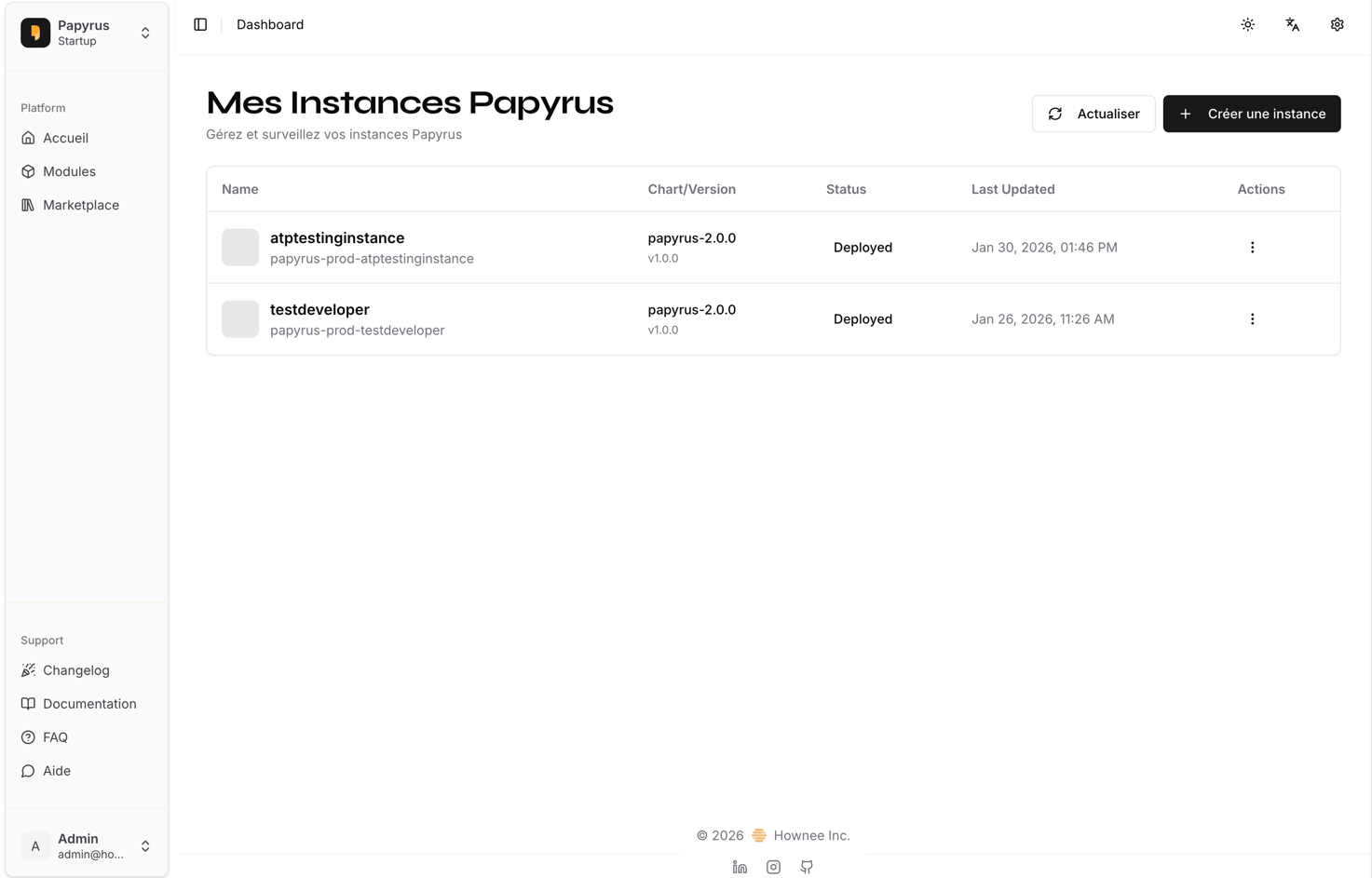Open actions dropdown for testdeveloper row
Image resolution: width=1372 pixels, height=878 pixels.
(x=1252, y=318)
